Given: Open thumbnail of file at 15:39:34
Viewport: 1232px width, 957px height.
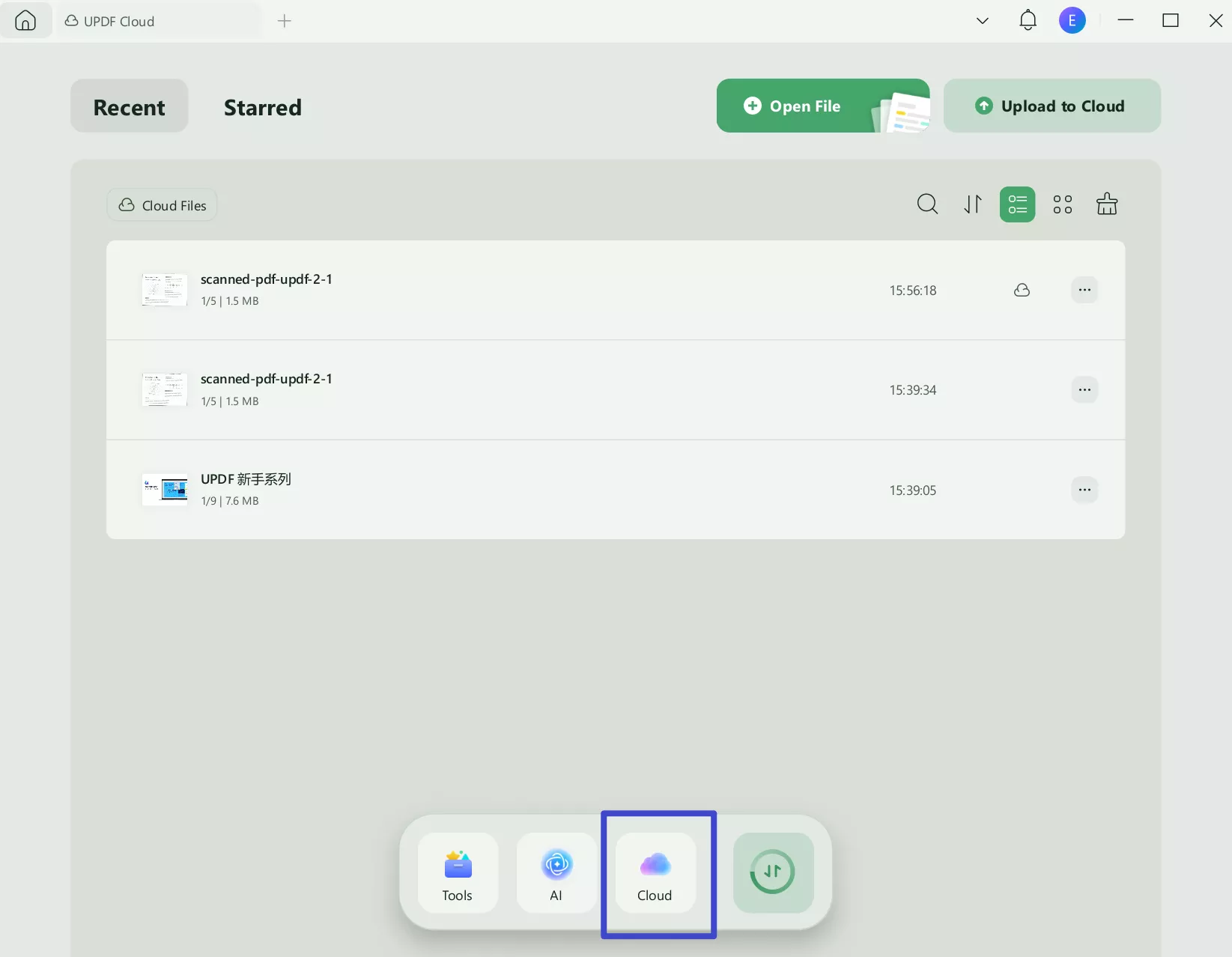Looking at the screenshot, I should click(x=165, y=389).
